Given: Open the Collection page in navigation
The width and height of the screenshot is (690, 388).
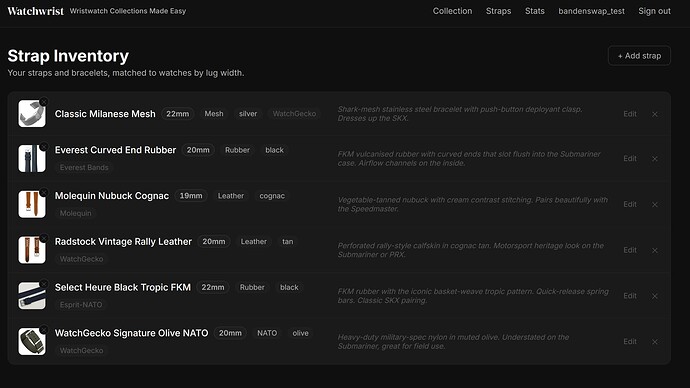Looking at the screenshot, I should click(x=452, y=11).
